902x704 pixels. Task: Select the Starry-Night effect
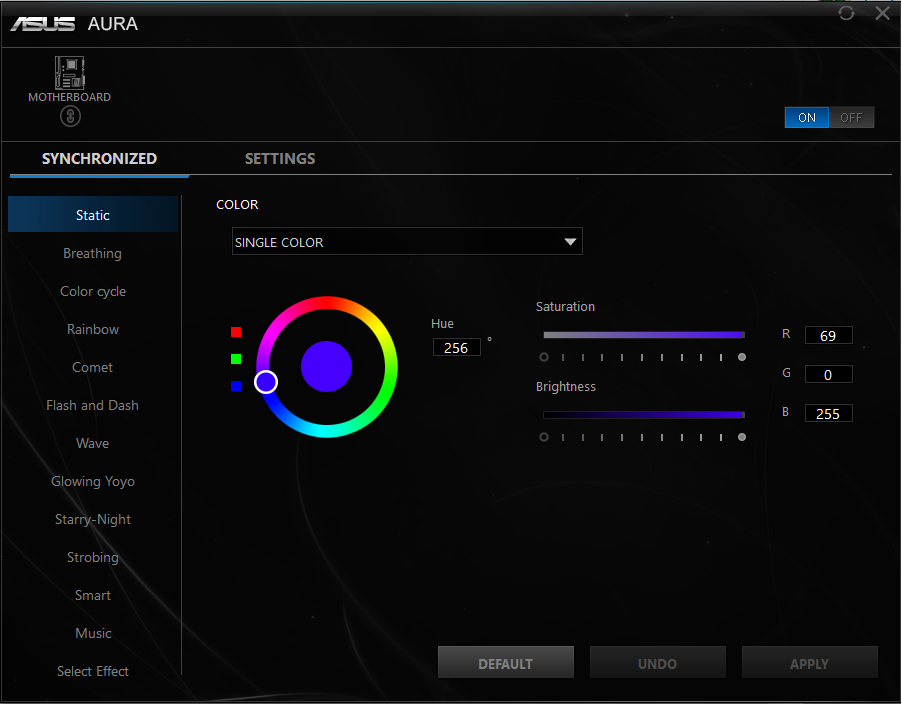(93, 519)
